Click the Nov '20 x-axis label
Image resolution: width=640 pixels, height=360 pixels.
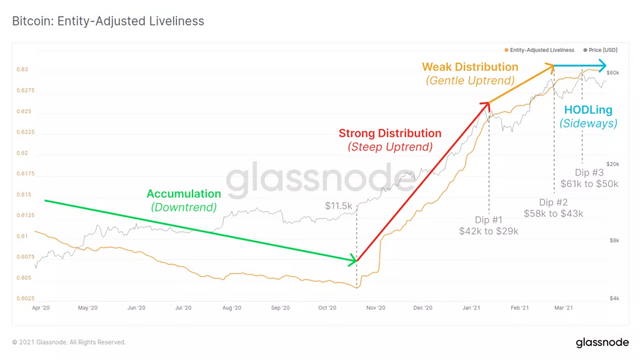pos(376,308)
